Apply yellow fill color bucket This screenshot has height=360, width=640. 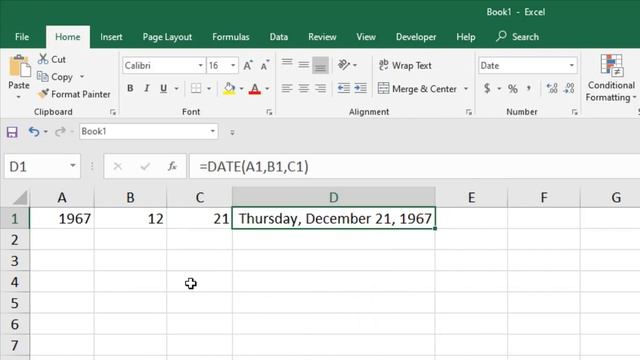pos(229,89)
